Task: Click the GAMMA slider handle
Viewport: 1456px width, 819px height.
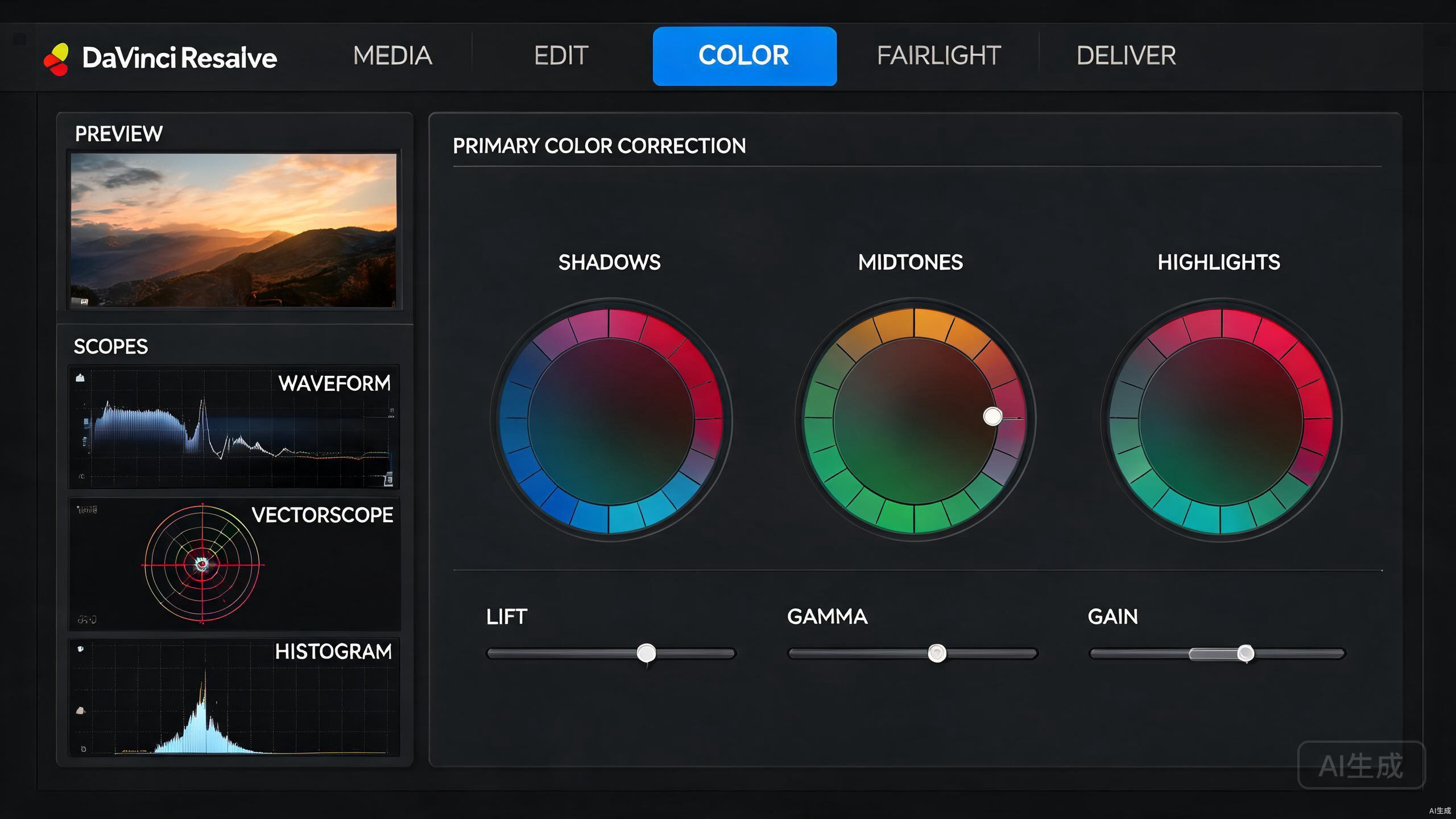Action: (937, 653)
